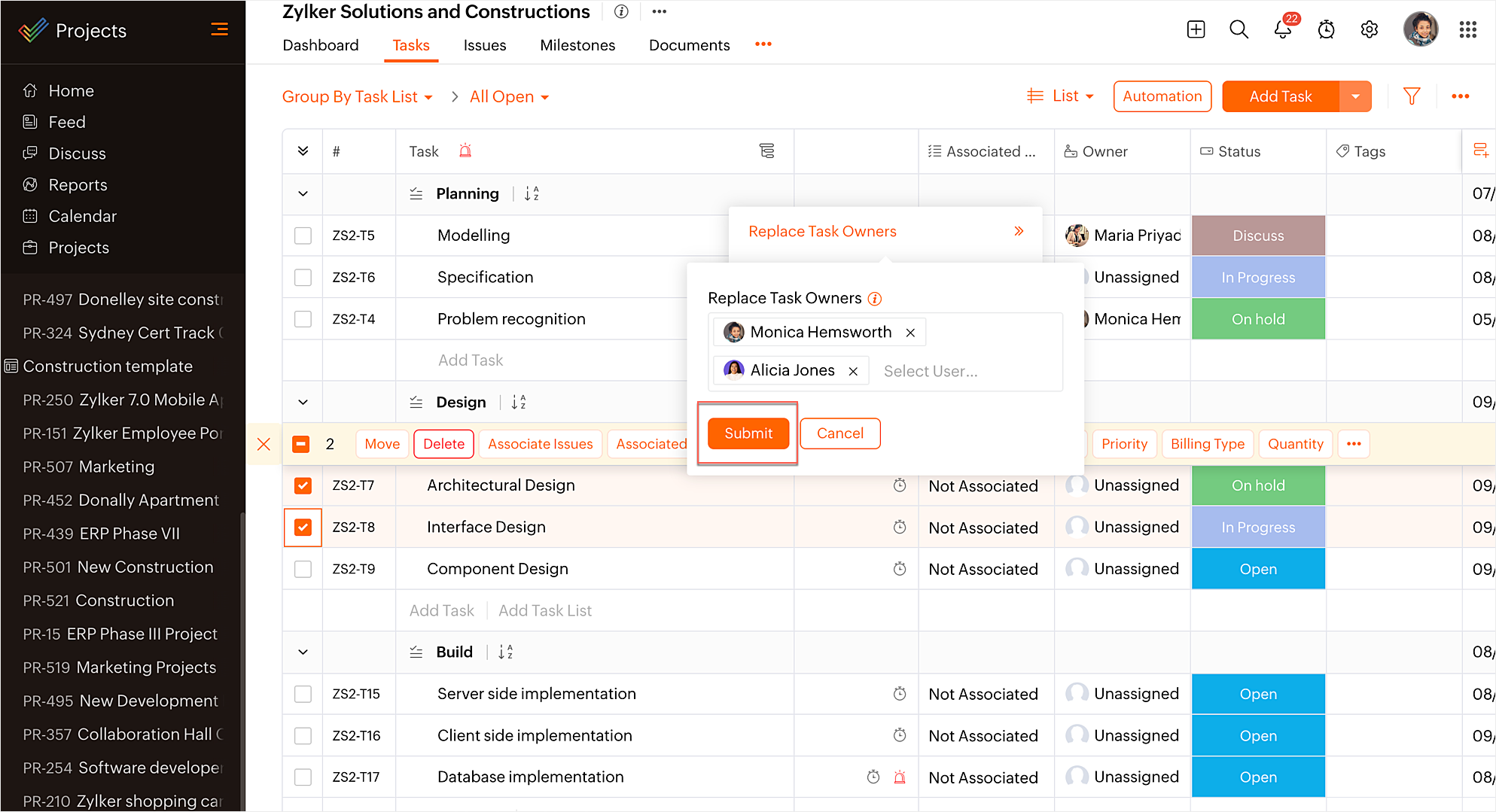The image size is (1496, 812).
Task: Change On hold status of Problem recognition
Action: tap(1258, 319)
